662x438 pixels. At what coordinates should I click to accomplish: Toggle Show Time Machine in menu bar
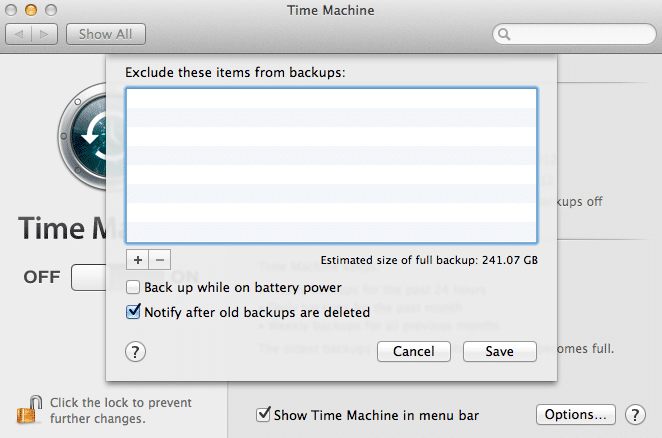coord(264,414)
